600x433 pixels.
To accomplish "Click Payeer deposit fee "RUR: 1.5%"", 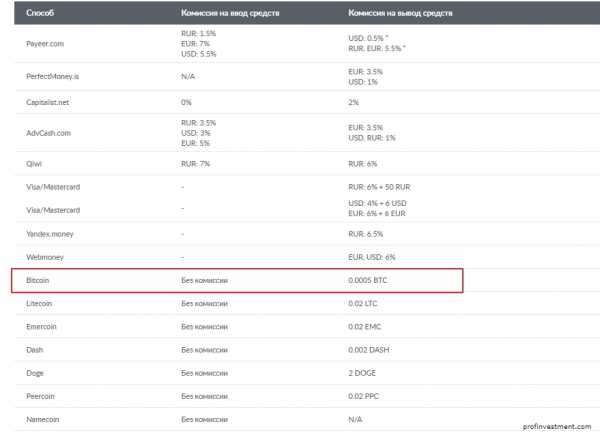I will [198, 33].
